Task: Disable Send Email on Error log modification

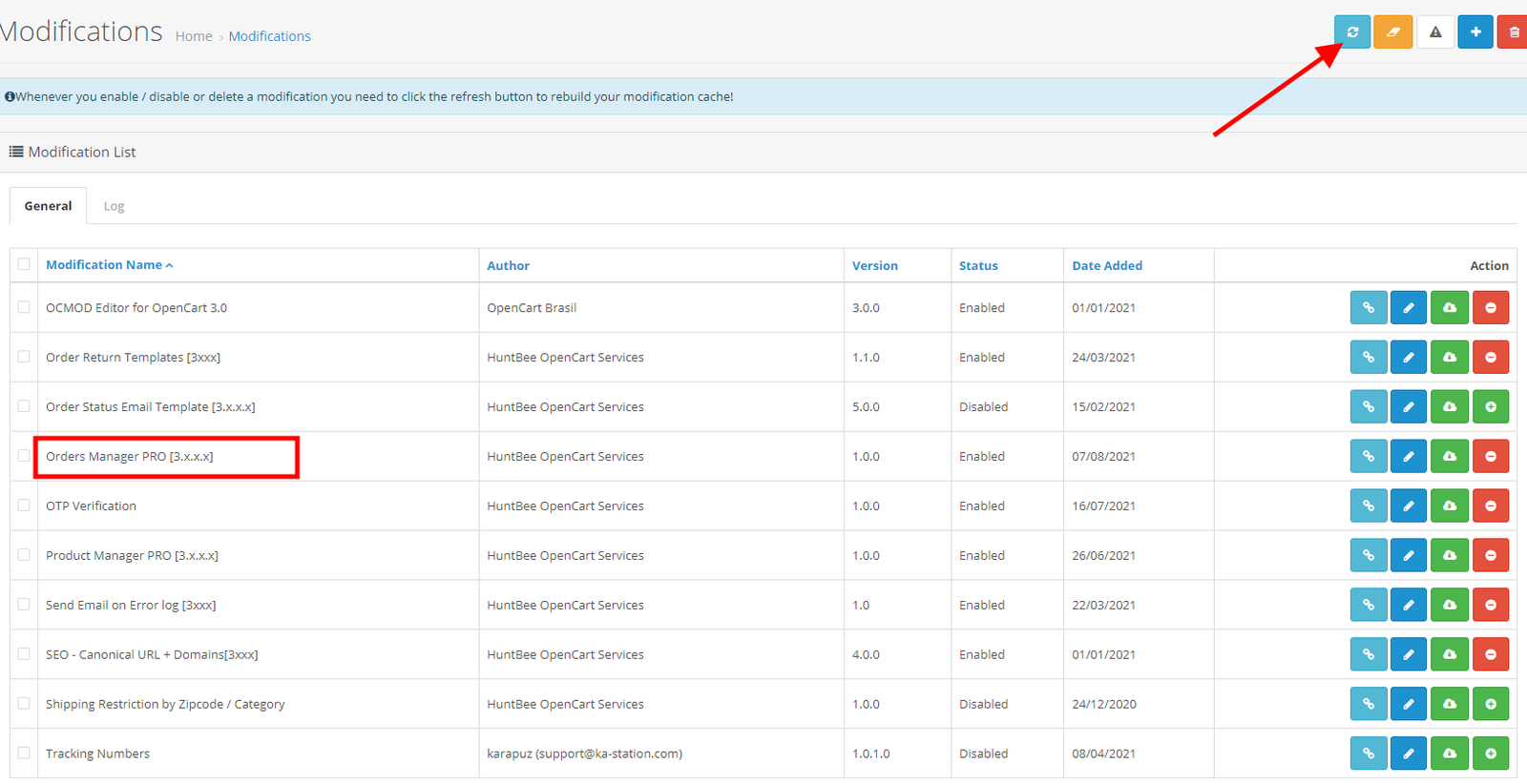Action: (x=1491, y=605)
